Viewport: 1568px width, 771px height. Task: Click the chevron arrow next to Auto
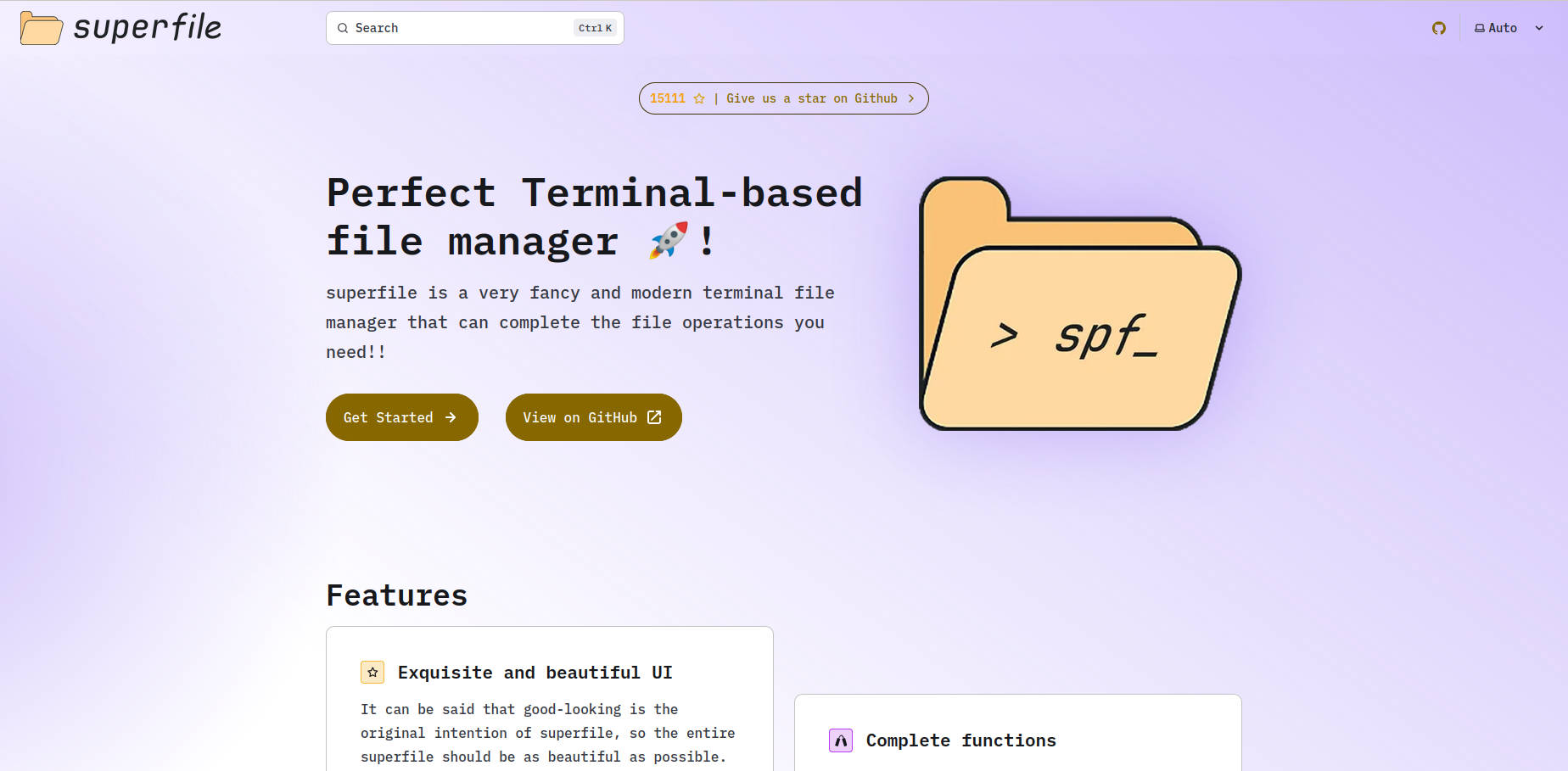click(x=1539, y=28)
